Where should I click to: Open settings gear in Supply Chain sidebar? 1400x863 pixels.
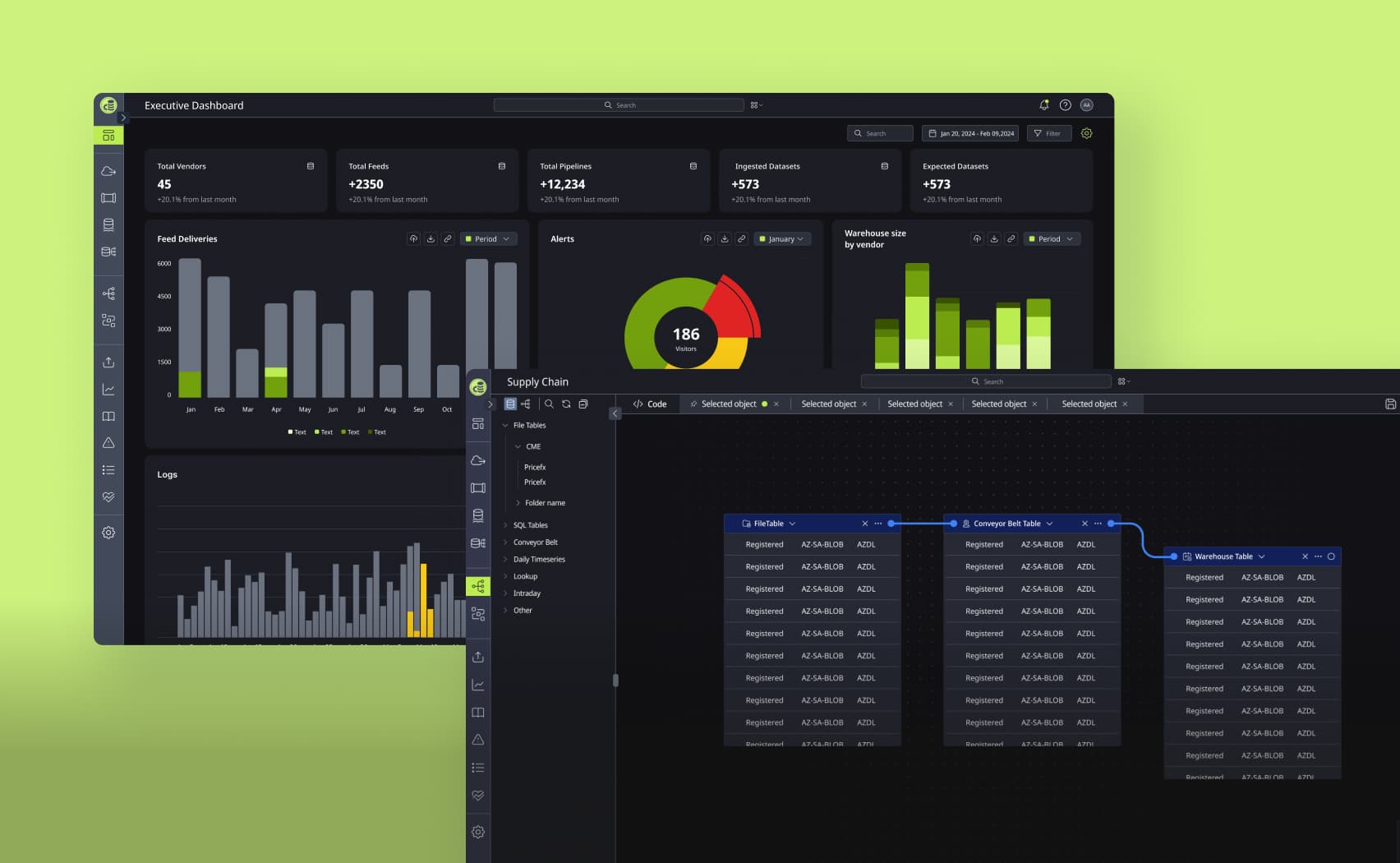(x=478, y=832)
